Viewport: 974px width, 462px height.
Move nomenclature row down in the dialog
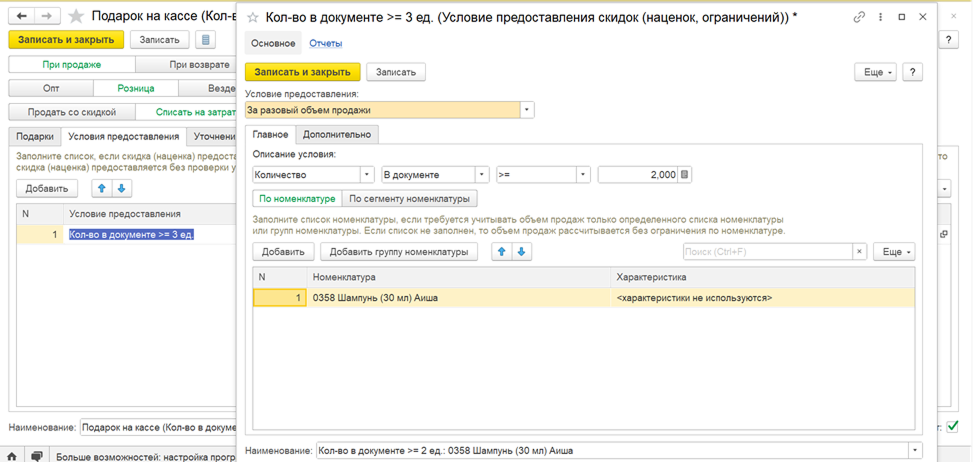(x=522, y=252)
